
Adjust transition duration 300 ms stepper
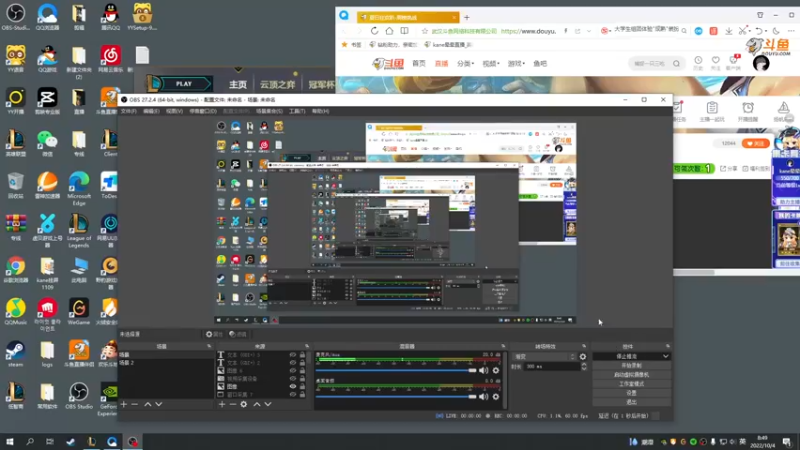click(584, 366)
